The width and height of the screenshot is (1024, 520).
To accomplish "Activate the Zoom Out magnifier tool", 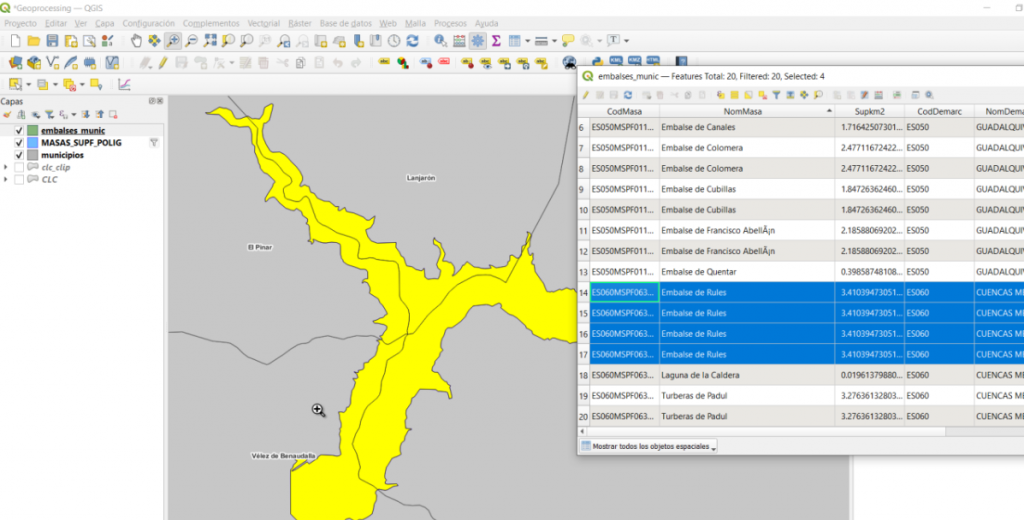I will click(x=191, y=41).
